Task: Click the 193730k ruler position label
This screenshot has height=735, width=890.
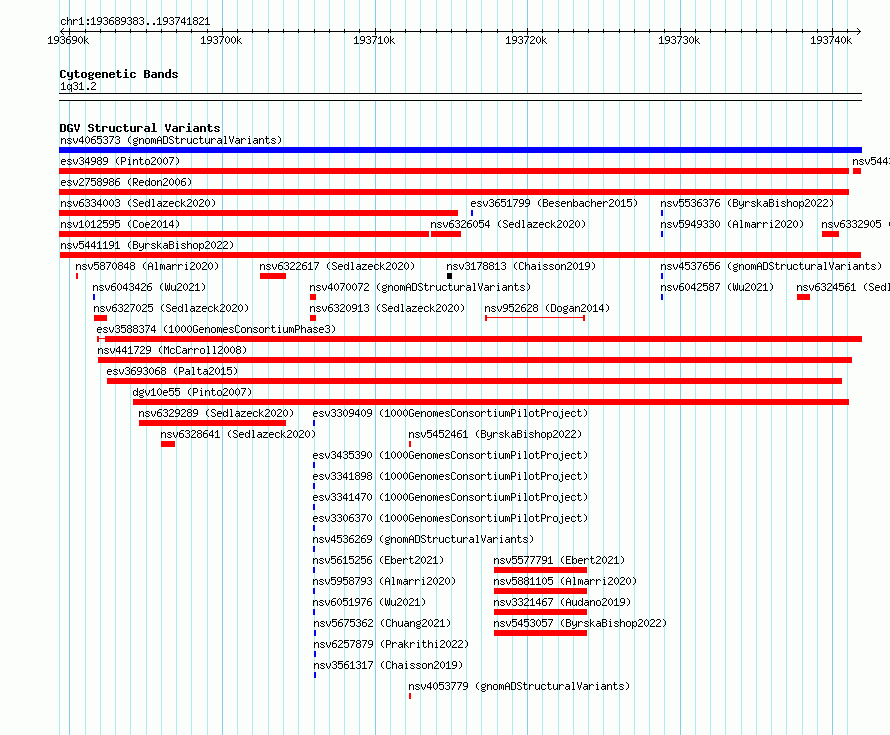Action: tap(679, 40)
